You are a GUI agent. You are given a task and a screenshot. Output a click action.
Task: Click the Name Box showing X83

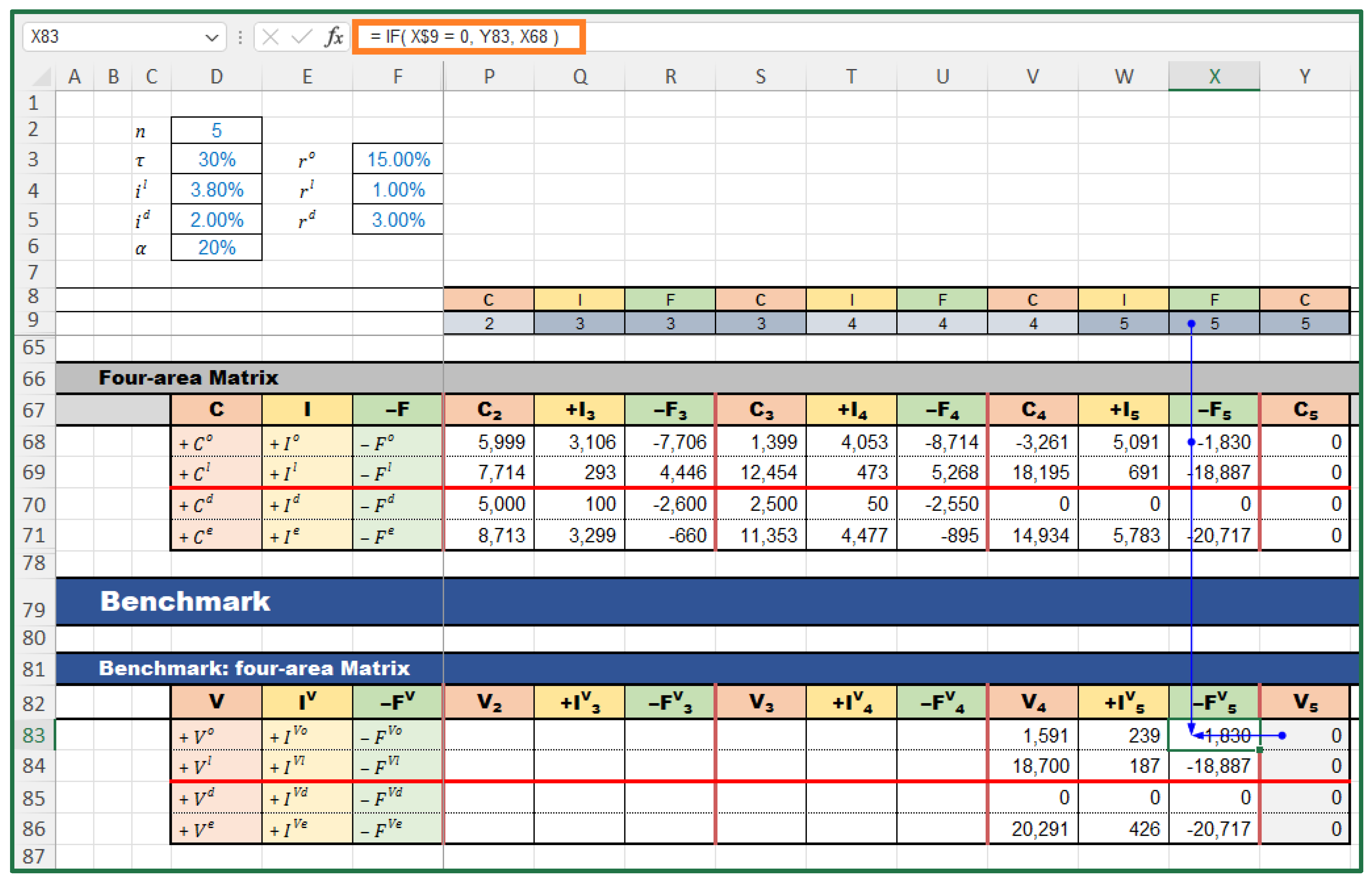point(109,37)
